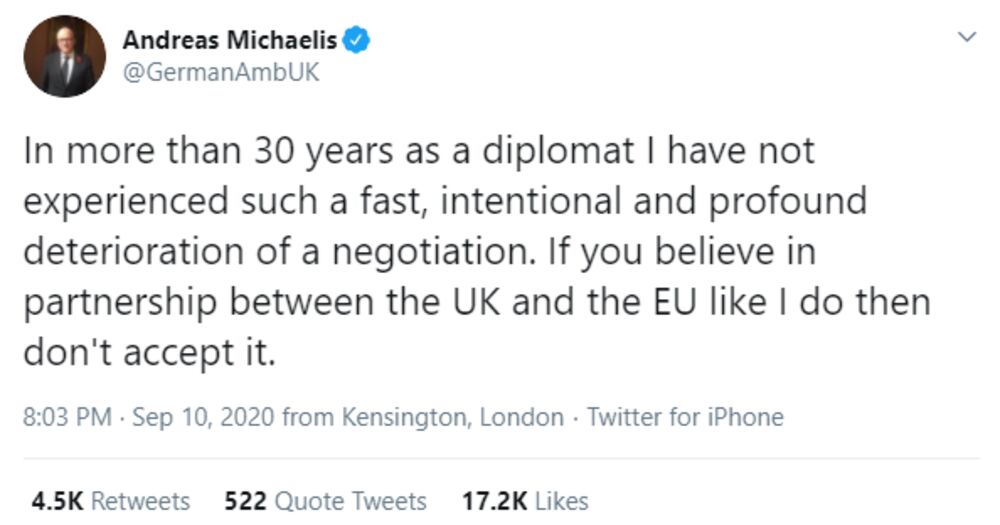The height and width of the screenshot is (525, 1000).
Task: Show the 17.2K Likes list
Action: 524,500
